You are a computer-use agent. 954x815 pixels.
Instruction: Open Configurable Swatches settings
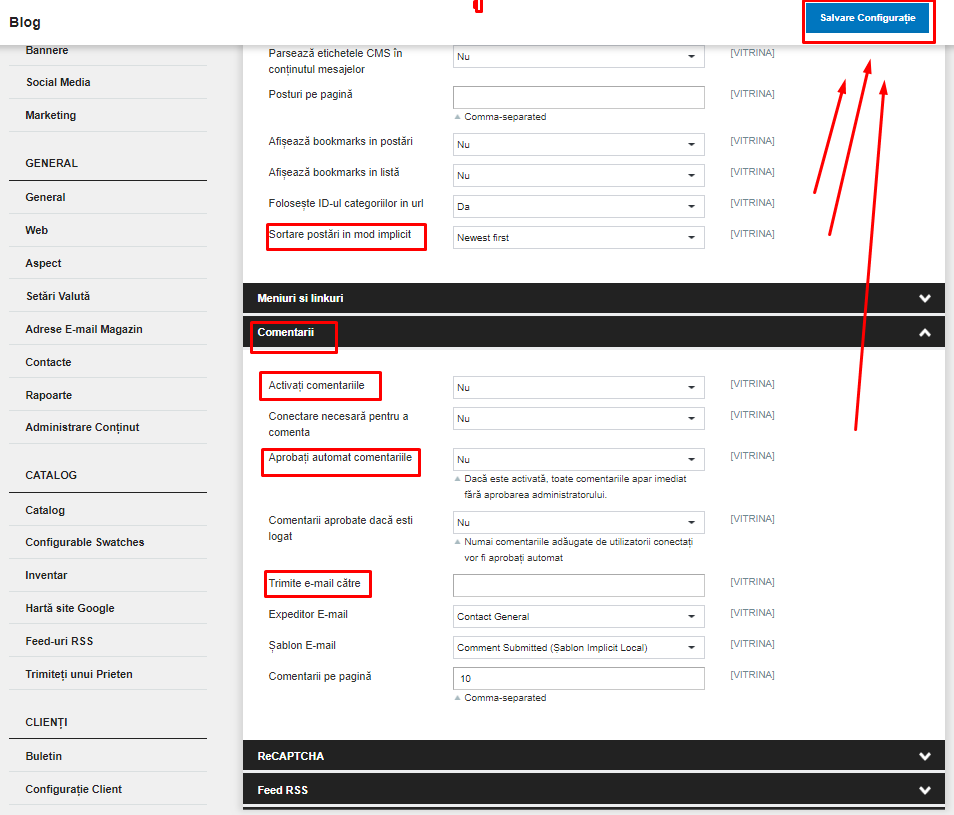point(85,542)
